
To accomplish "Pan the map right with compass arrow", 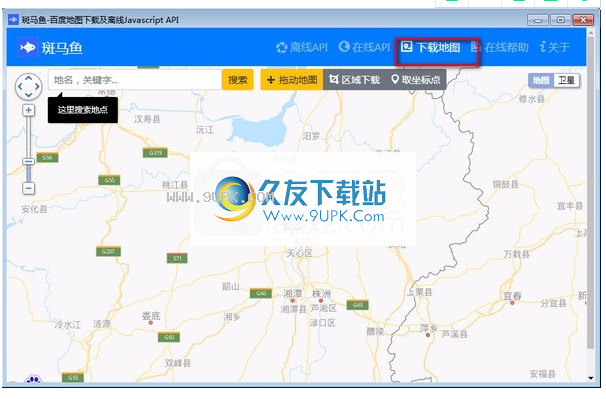I will pos(37,87).
